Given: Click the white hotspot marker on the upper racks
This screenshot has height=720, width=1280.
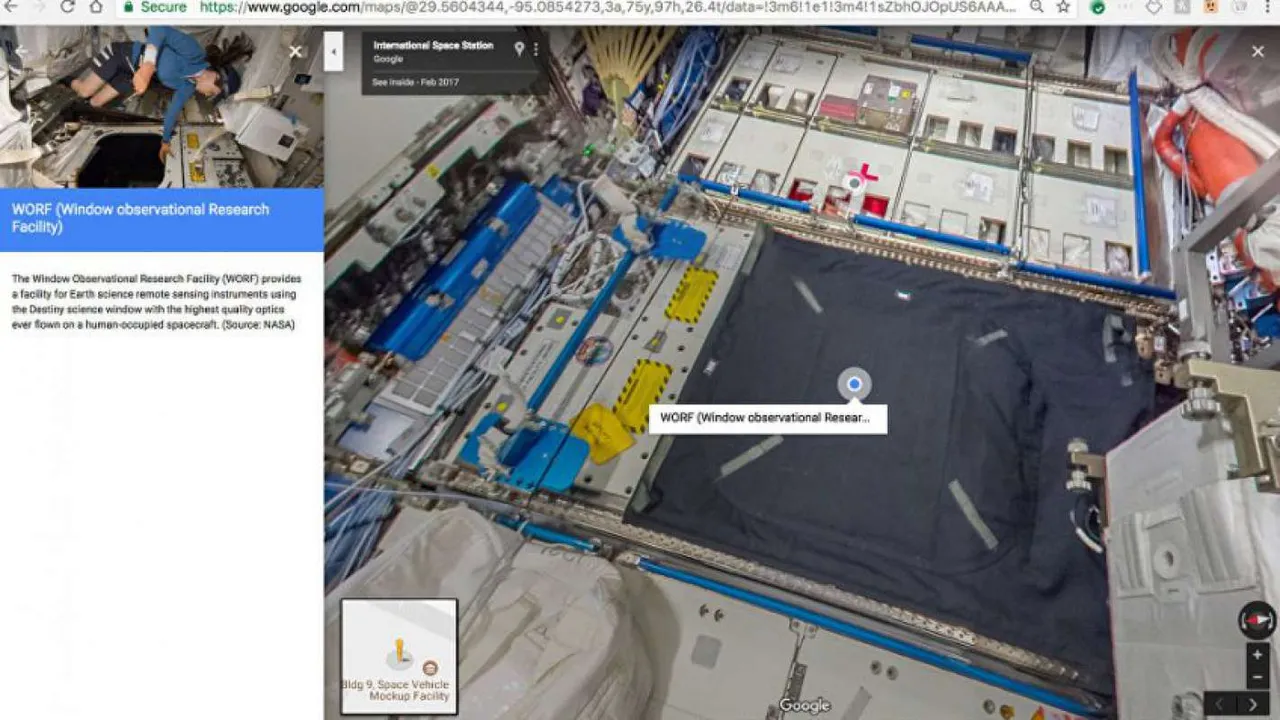Looking at the screenshot, I should point(853,182).
